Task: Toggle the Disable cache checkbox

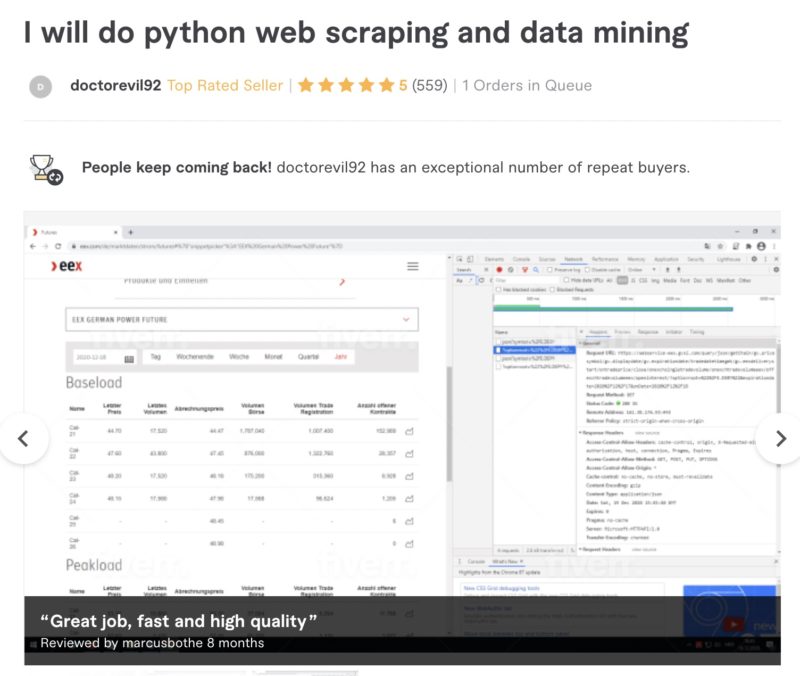Action: pyautogui.click(x=587, y=269)
